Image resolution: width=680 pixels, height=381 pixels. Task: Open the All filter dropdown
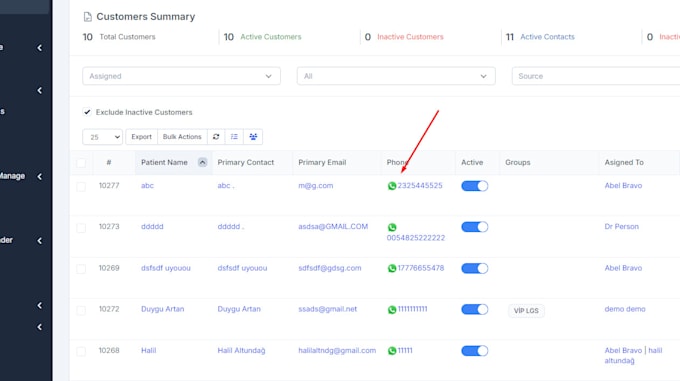coord(396,76)
